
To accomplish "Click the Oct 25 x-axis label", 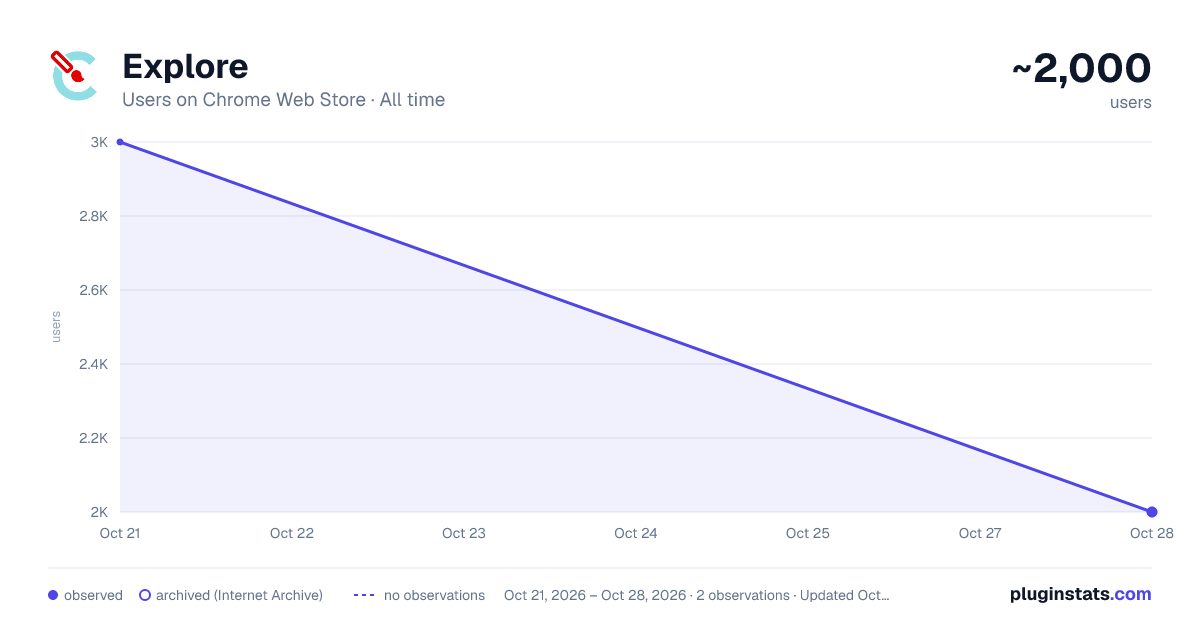I will pos(808,533).
